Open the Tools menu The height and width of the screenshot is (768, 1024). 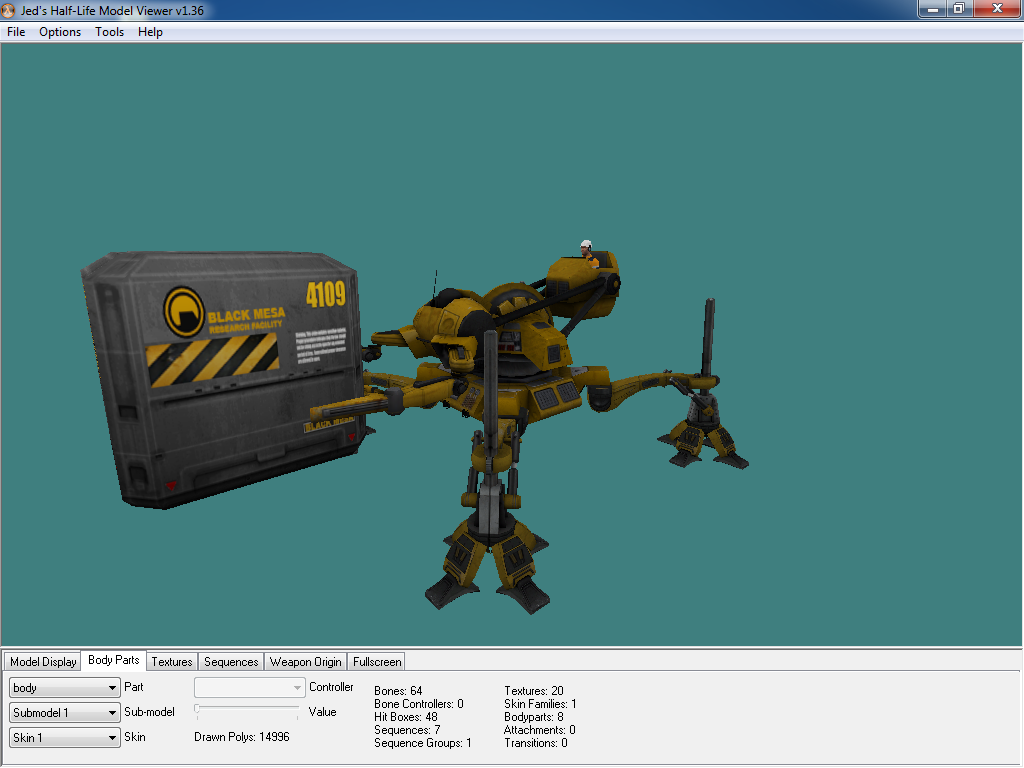(x=109, y=32)
